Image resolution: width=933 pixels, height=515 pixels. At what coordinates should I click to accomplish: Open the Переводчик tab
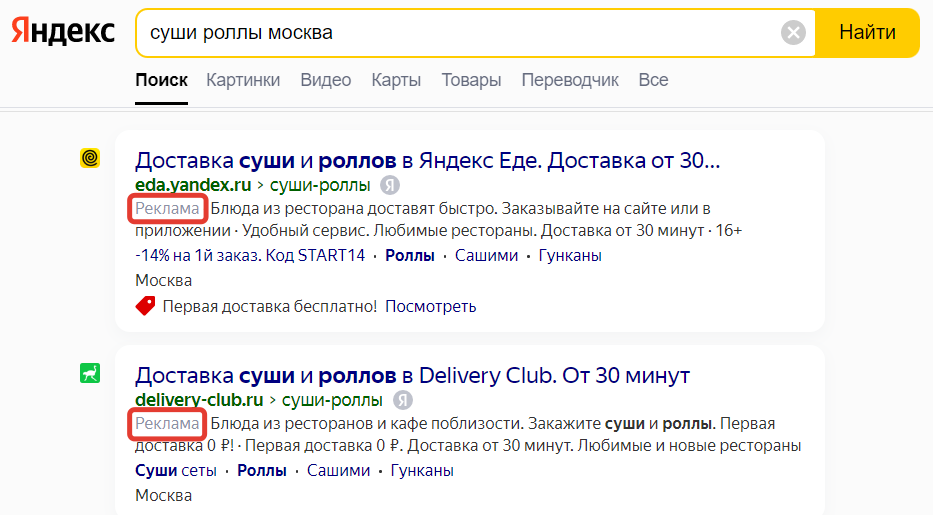570,80
